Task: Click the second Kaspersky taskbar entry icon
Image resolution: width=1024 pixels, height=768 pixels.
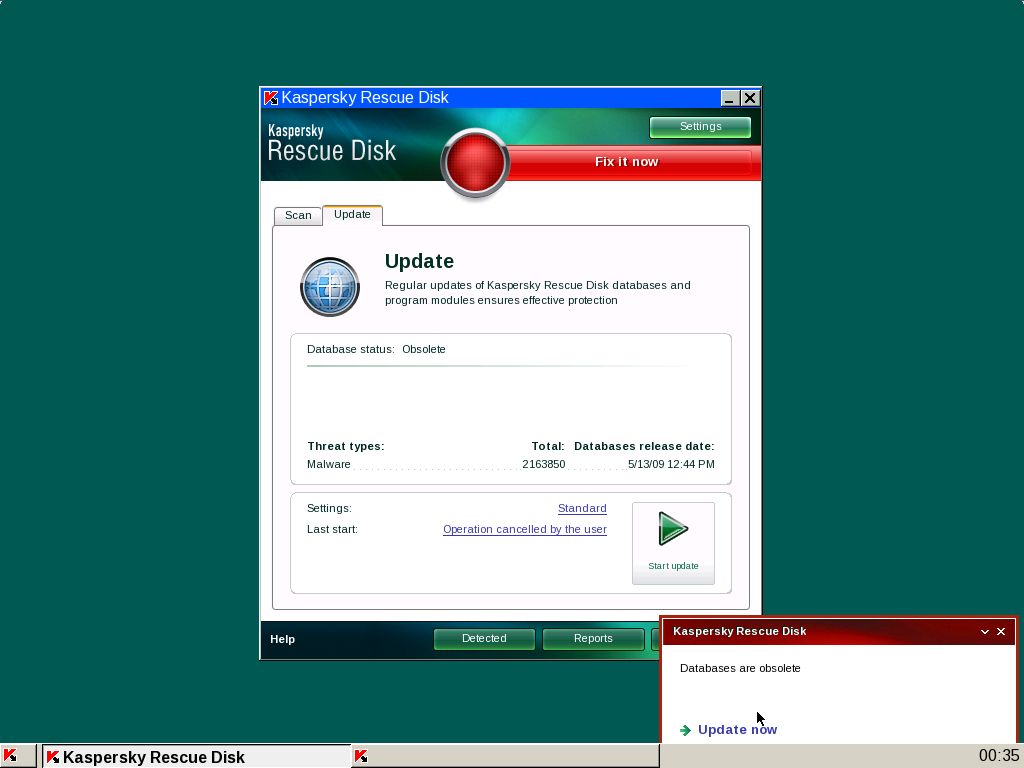Action: coord(360,756)
